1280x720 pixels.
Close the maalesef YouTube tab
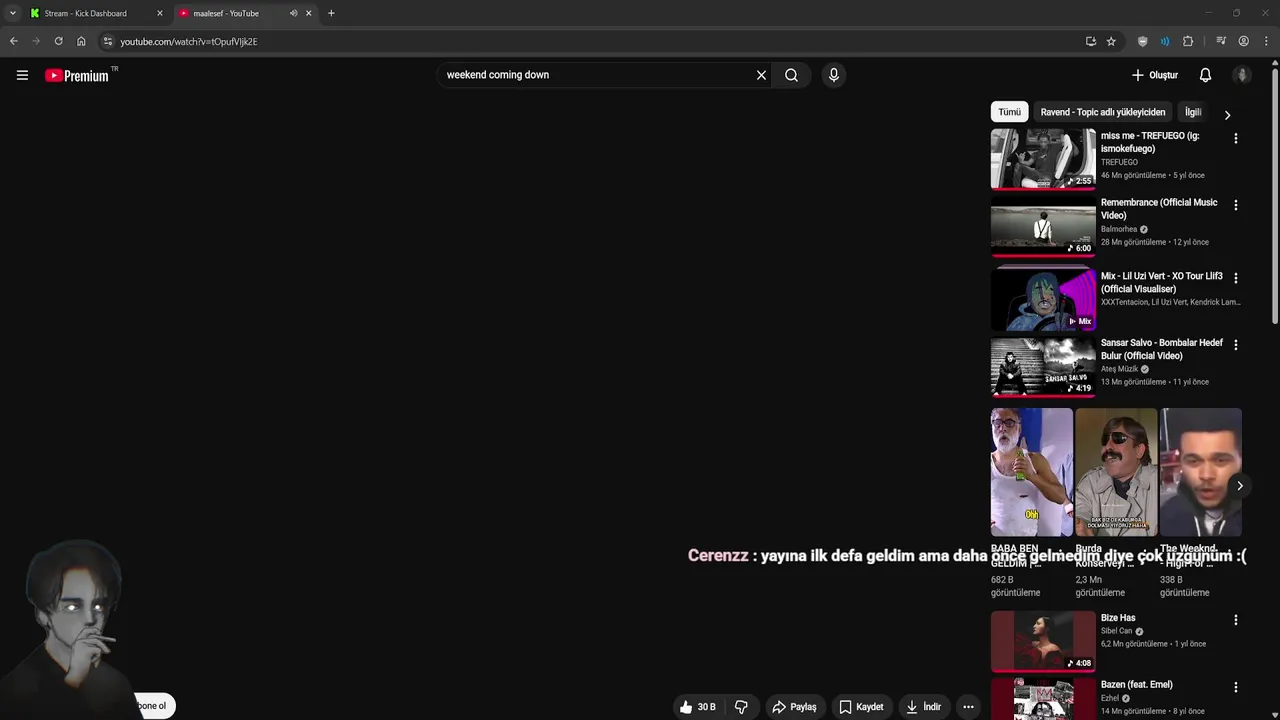pos(309,13)
